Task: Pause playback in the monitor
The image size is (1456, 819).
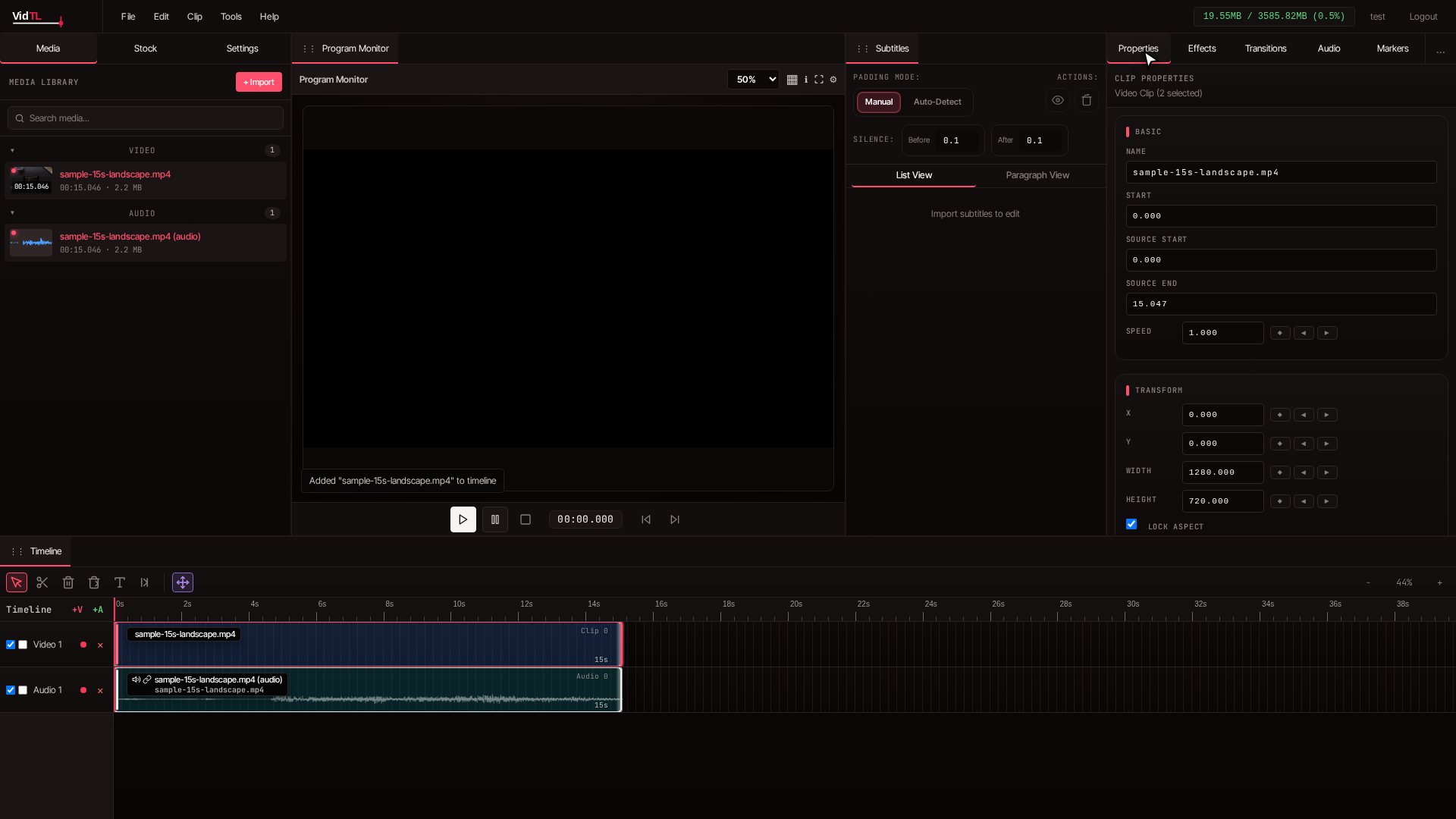Action: (495, 519)
